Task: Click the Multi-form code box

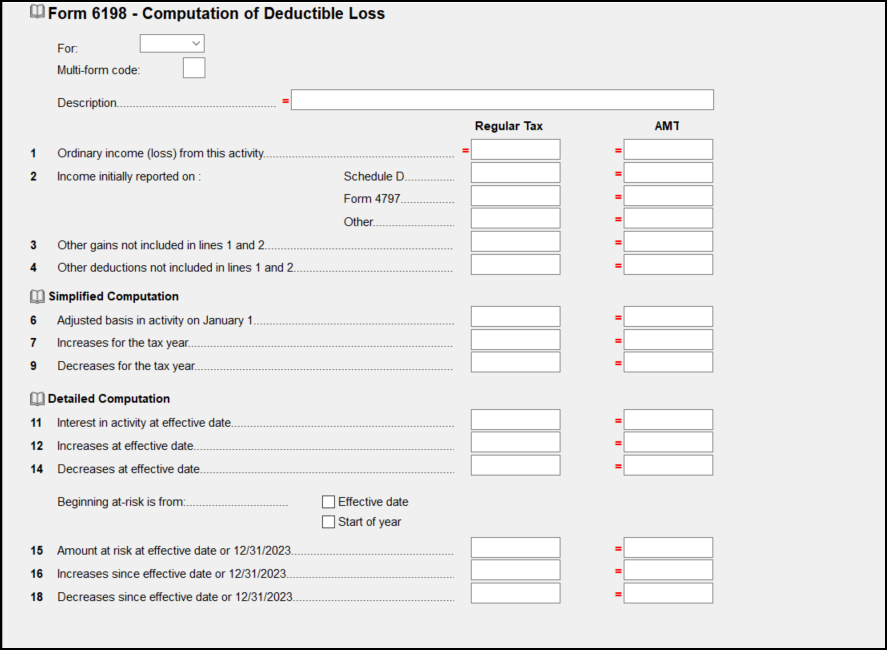Action: [x=194, y=68]
